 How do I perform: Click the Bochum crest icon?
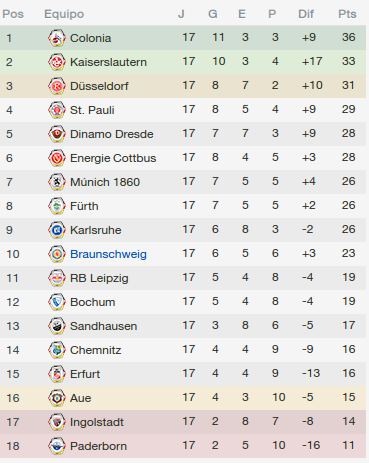(57, 302)
